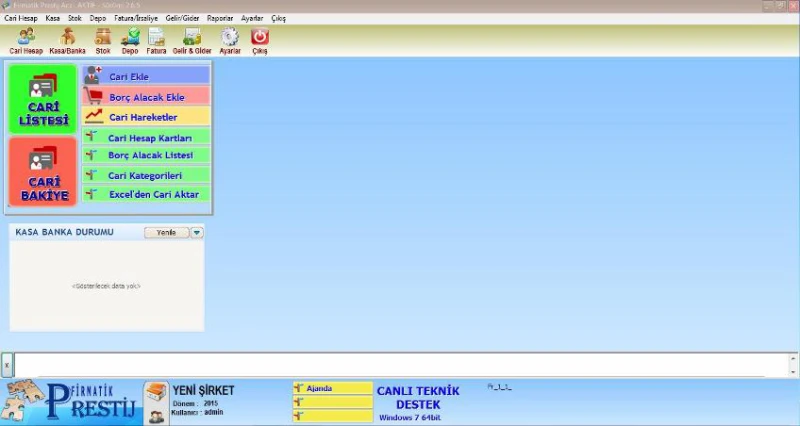
Task: Click the YENİ ŞİRKET company name
Action: pyautogui.click(x=203, y=391)
